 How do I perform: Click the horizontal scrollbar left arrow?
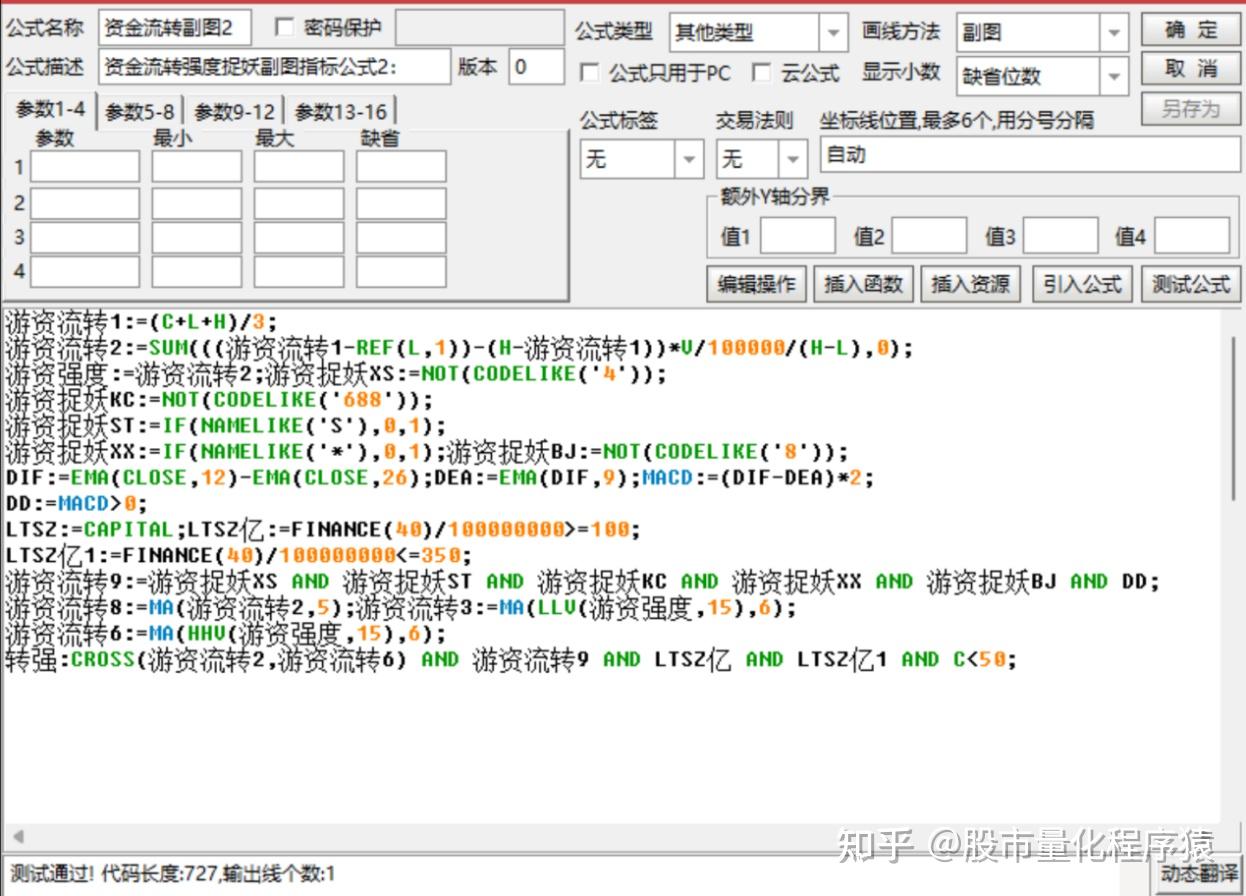tap(17, 836)
